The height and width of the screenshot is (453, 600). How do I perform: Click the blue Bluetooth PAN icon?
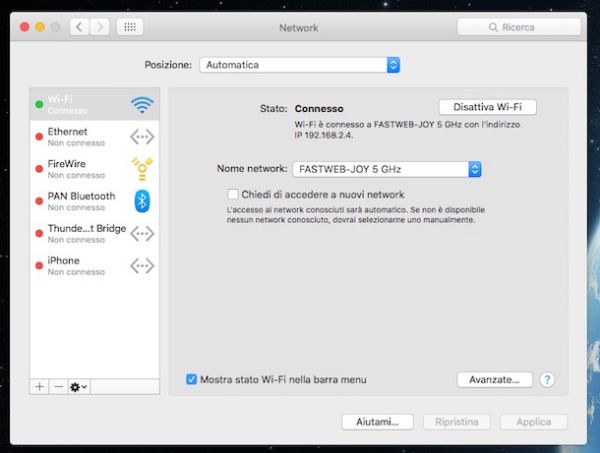coord(142,200)
